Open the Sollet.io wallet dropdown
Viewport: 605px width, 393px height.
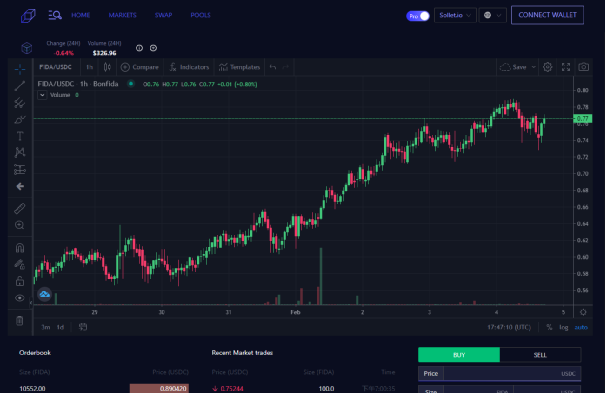[x=455, y=15]
